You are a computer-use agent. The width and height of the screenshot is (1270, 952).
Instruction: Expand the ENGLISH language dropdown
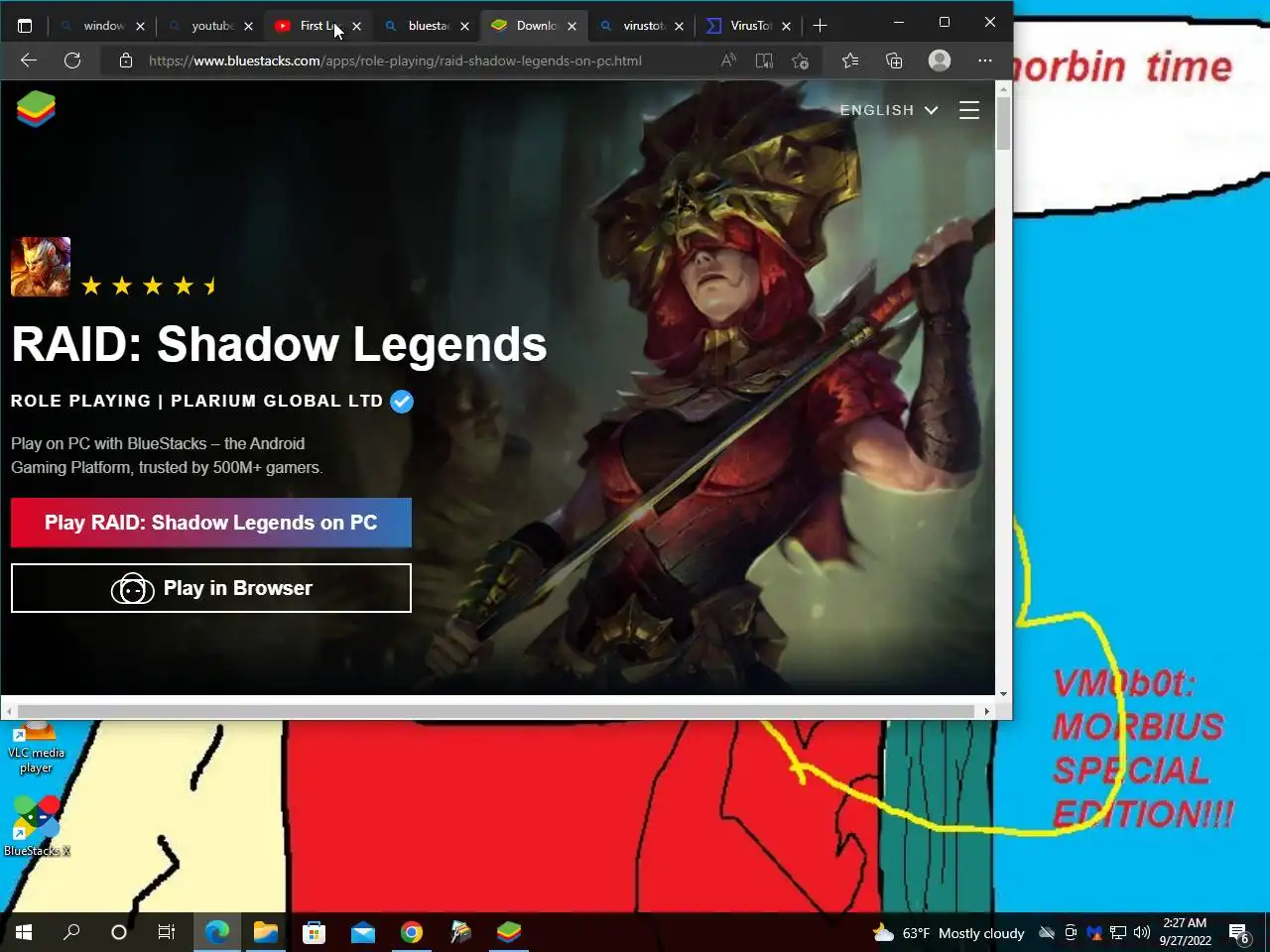(x=889, y=110)
